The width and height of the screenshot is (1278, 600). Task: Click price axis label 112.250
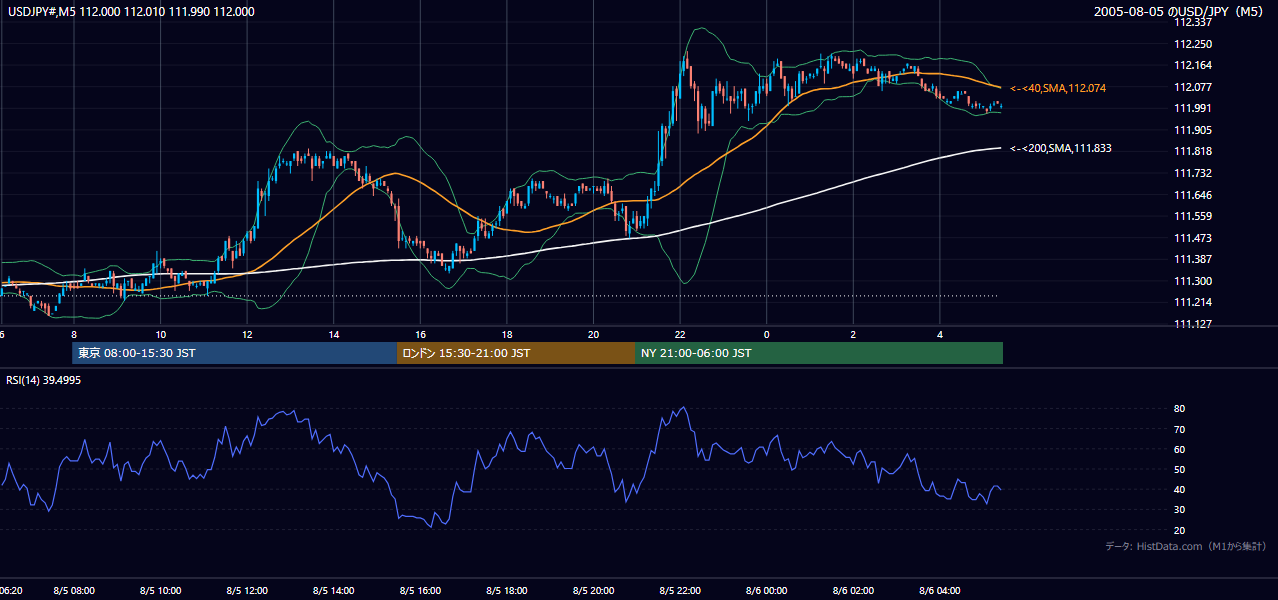(1194, 44)
